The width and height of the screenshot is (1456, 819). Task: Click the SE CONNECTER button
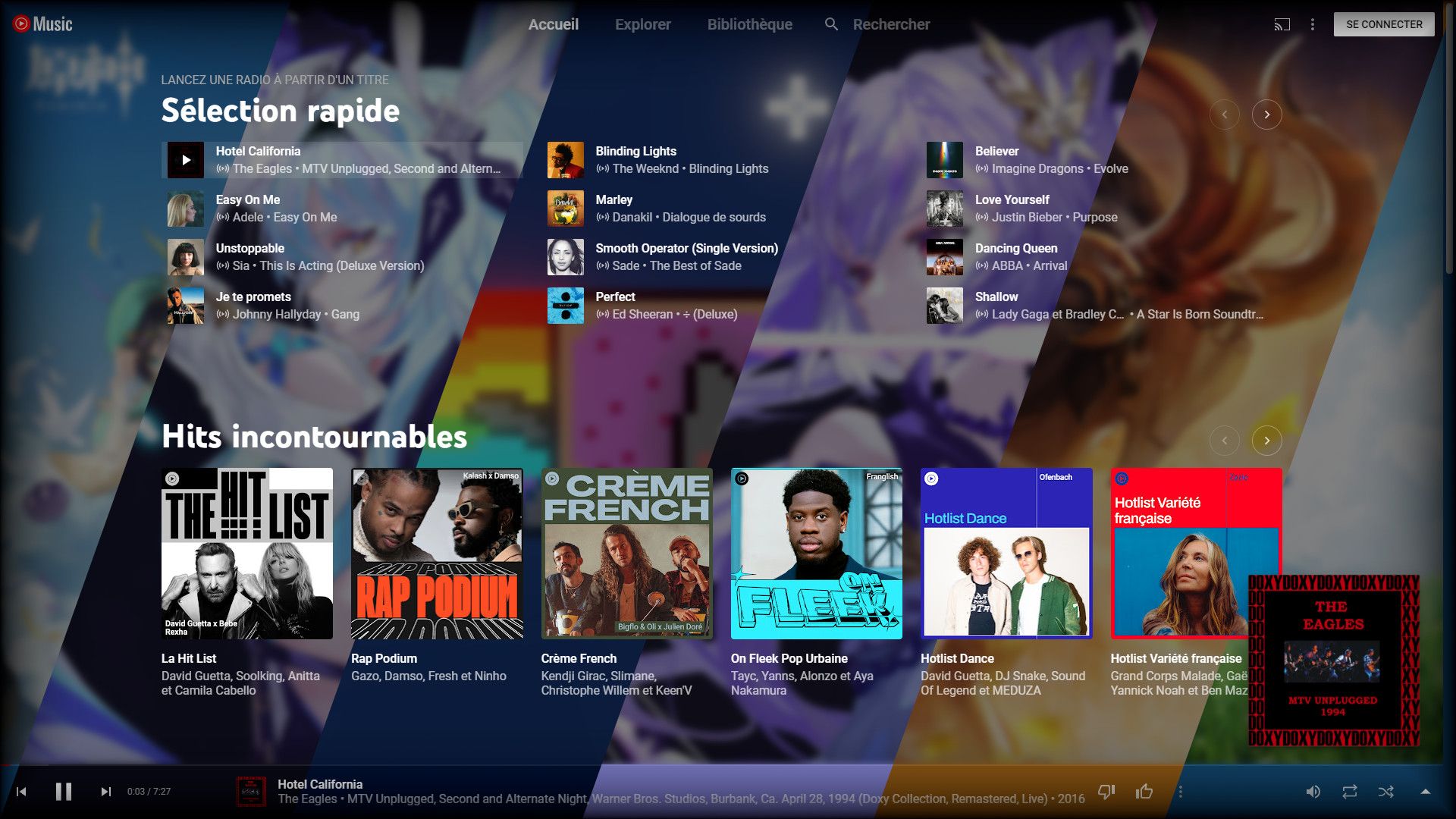click(x=1383, y=24)
